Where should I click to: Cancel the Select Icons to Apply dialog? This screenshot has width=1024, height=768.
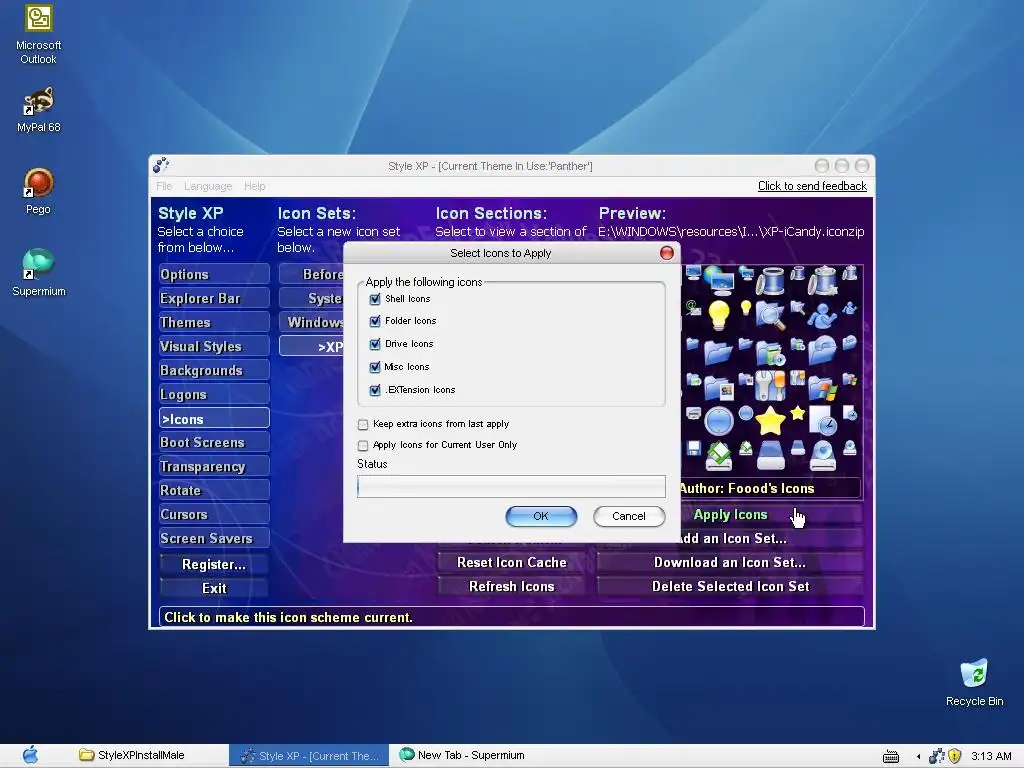(629, 516)
